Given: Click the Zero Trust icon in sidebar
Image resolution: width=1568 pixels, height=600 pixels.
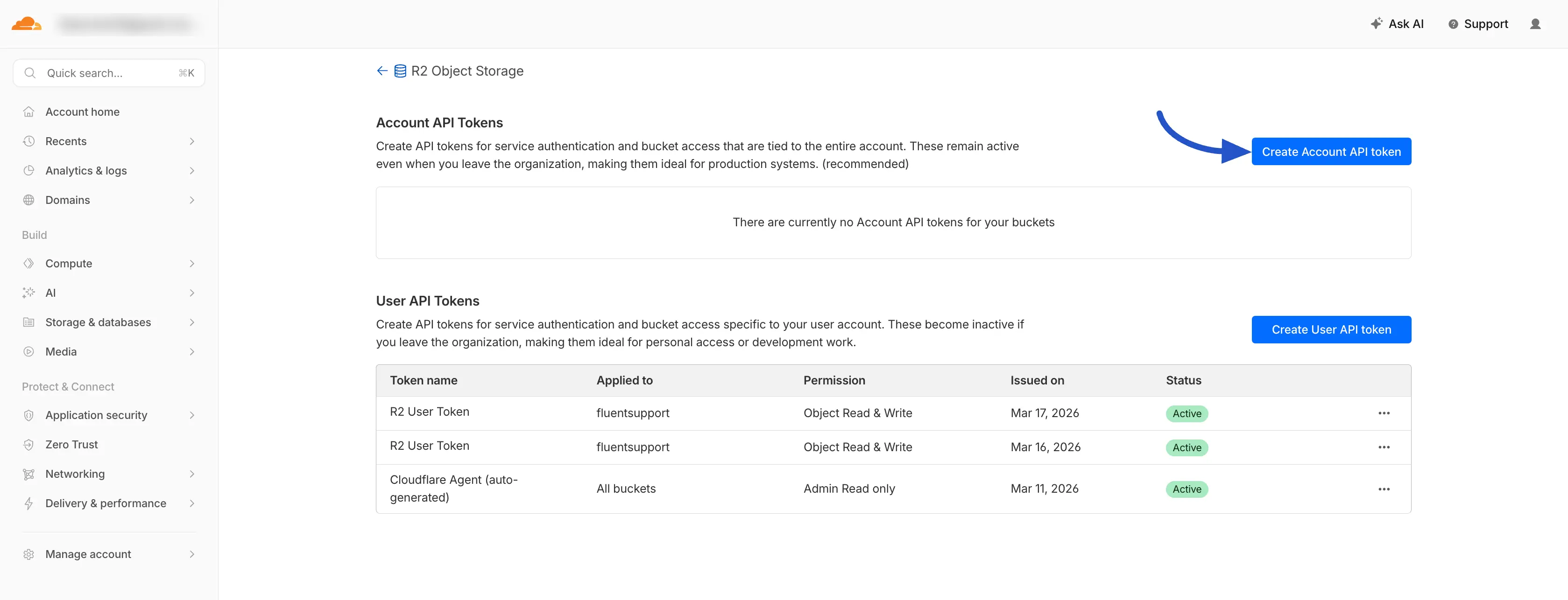Looking at the screenshot, I should tap(28, 444).
